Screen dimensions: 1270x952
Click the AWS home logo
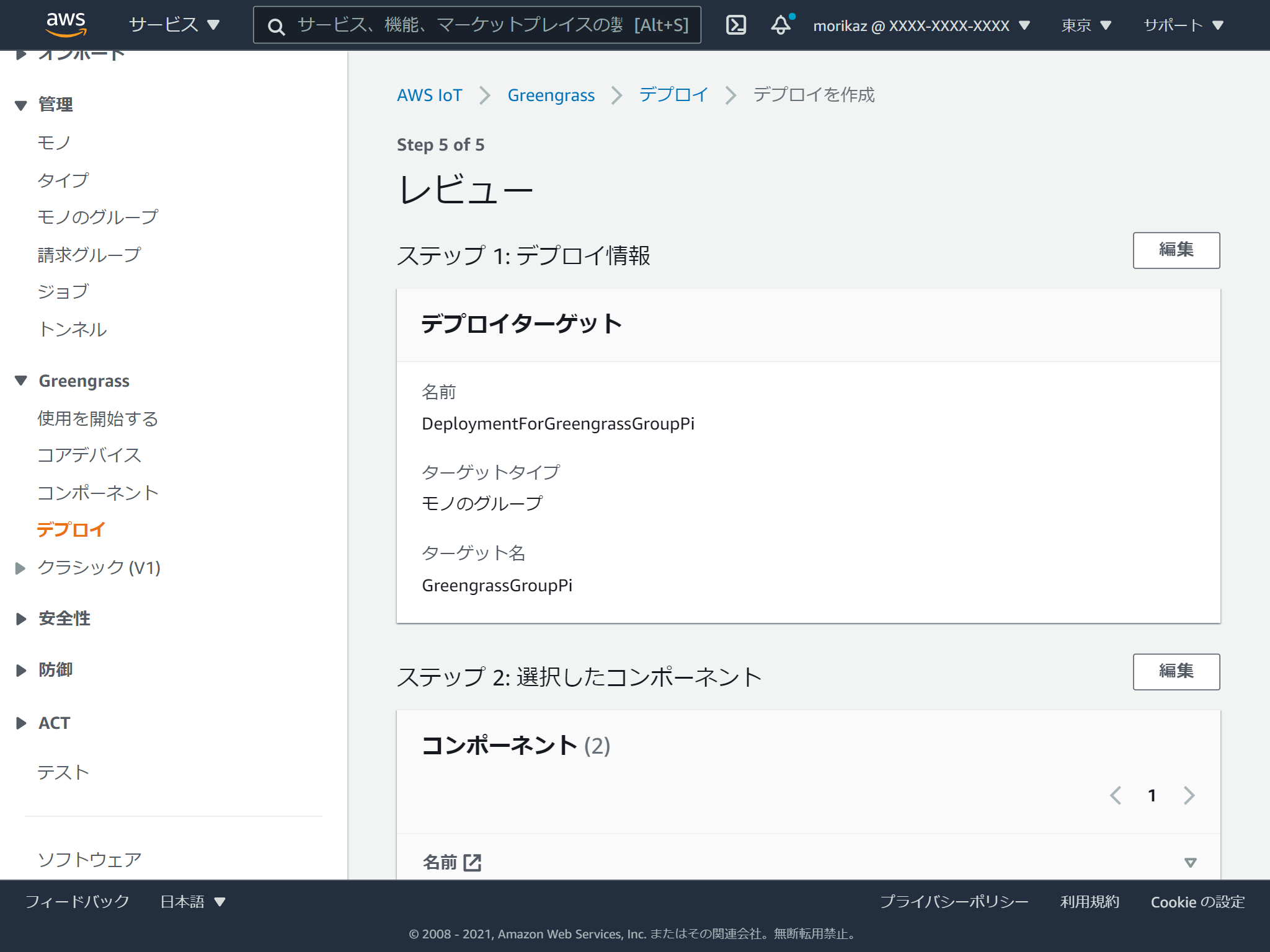tap(66, 25)
